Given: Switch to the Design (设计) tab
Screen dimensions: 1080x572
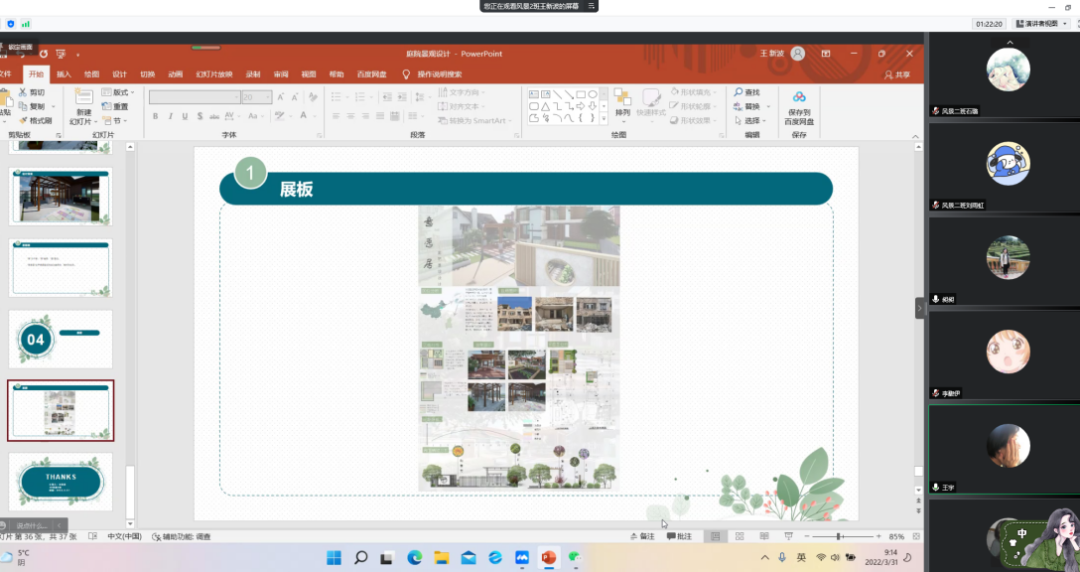Looking at the screenshot, I should pos(120,74).
